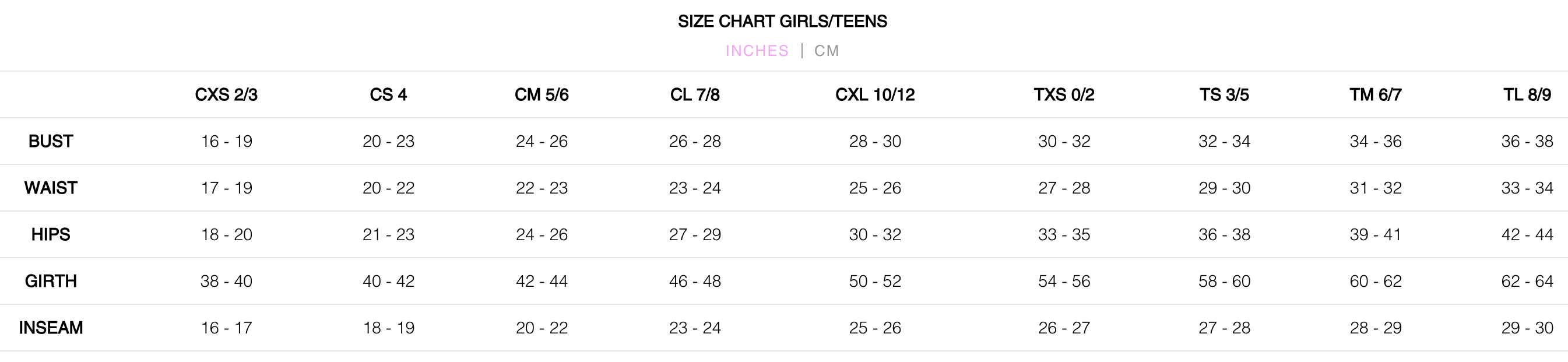Select the CM 5/6 size column
The image size is (1568, 362).
(x=541, y=95)
